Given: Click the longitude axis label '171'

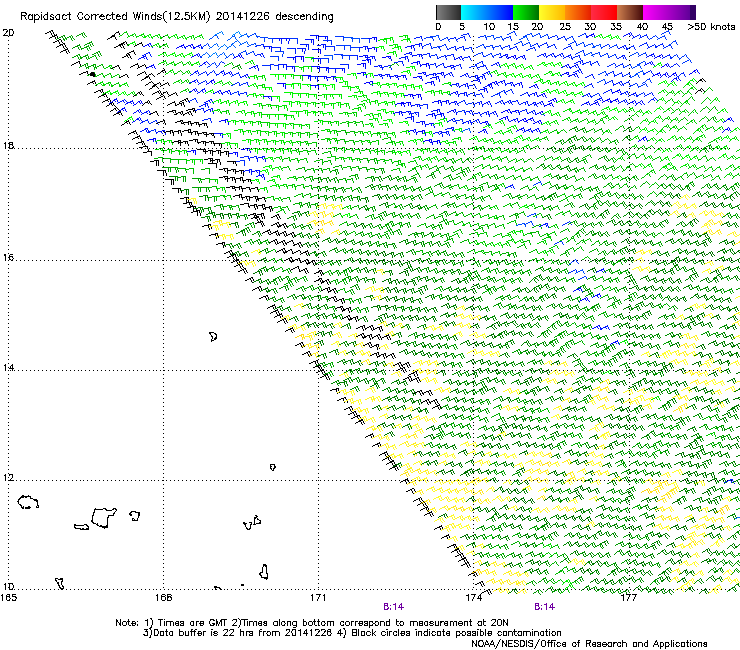Looking at the screenshot, I should 318,598.
